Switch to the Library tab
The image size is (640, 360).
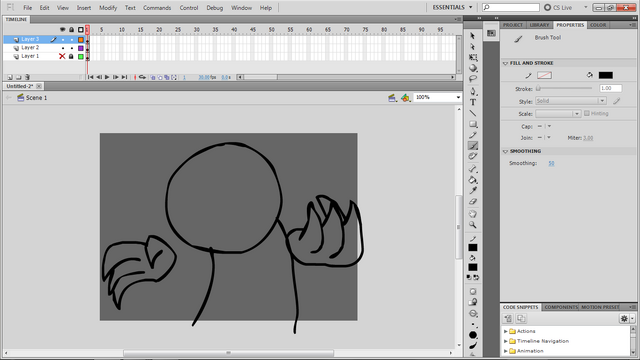[539, 25]
